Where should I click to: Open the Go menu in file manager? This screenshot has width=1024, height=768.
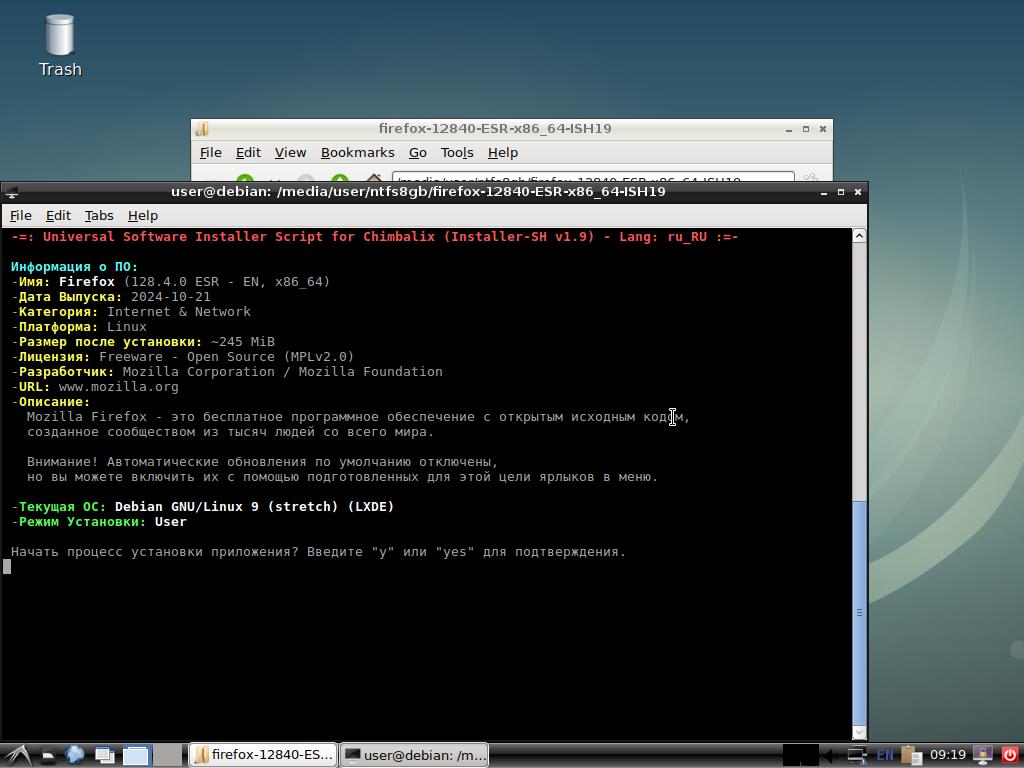(x=418, y=152)
